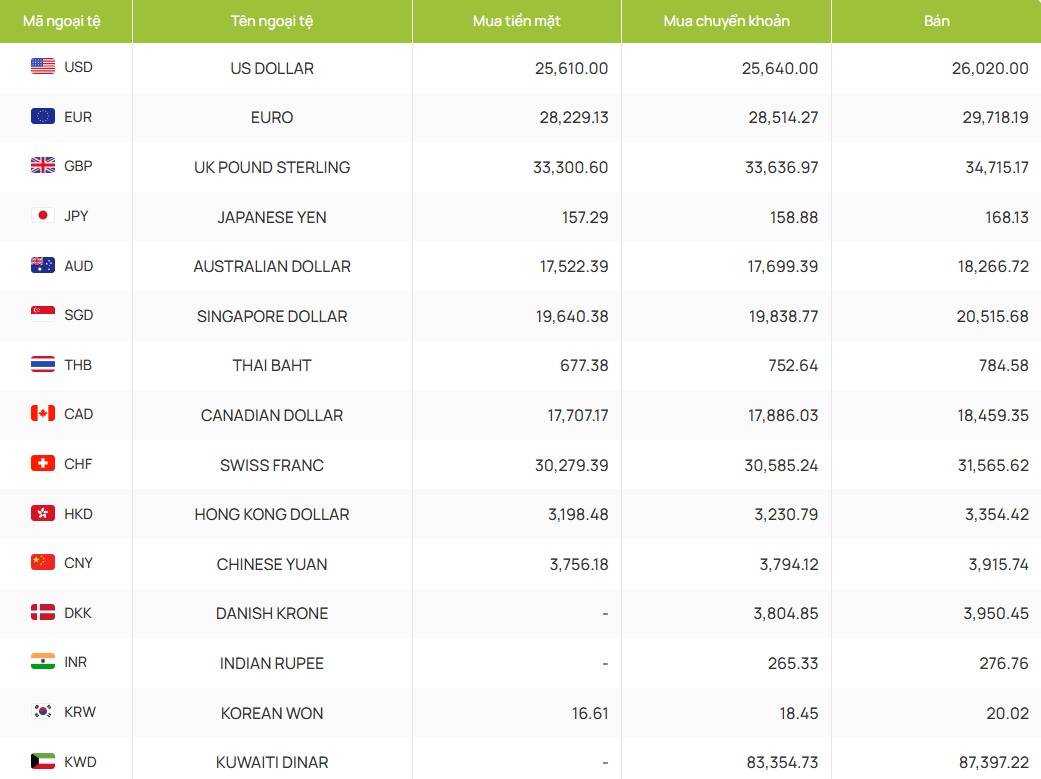The width and height of the screenshot is (1041, 779).
Task: Click the 'Mua chuyển khoản' column header
Action: click(726, 21)
